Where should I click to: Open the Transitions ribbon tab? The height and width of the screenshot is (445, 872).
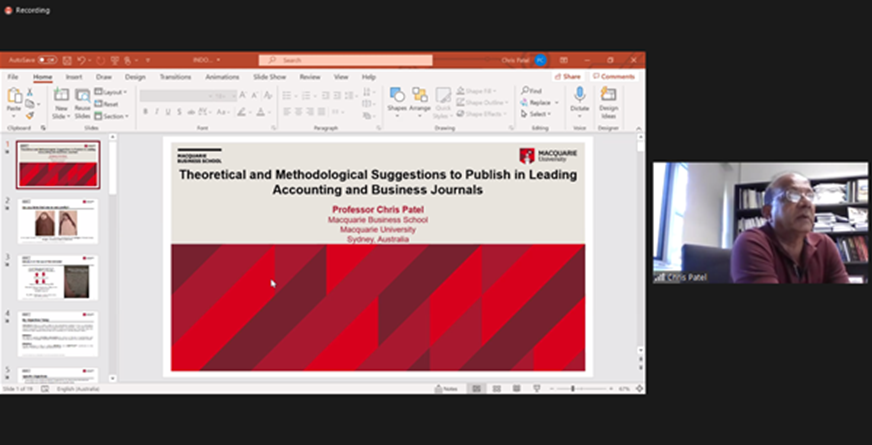(x=175, y=76)
